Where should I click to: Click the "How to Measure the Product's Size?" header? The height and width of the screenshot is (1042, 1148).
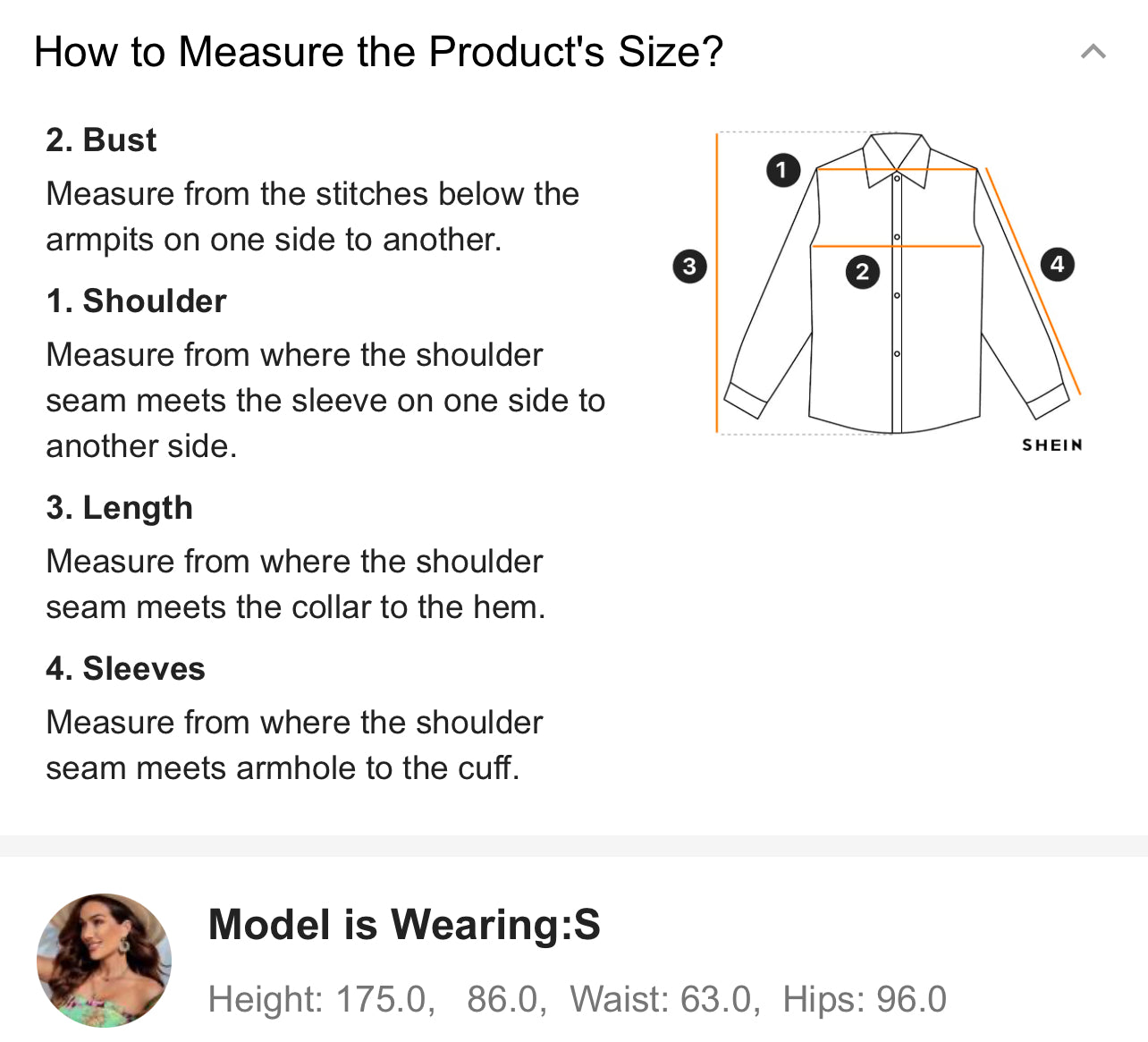tap(378, 52)
